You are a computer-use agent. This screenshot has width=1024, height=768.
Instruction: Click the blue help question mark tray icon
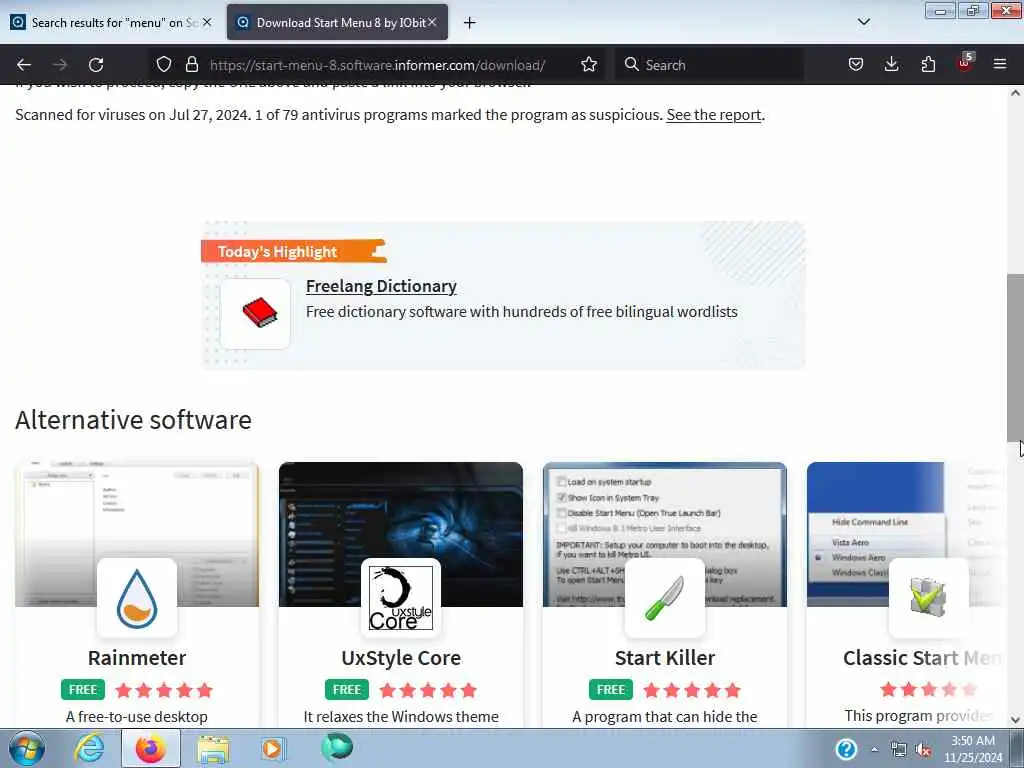point(846,749)
